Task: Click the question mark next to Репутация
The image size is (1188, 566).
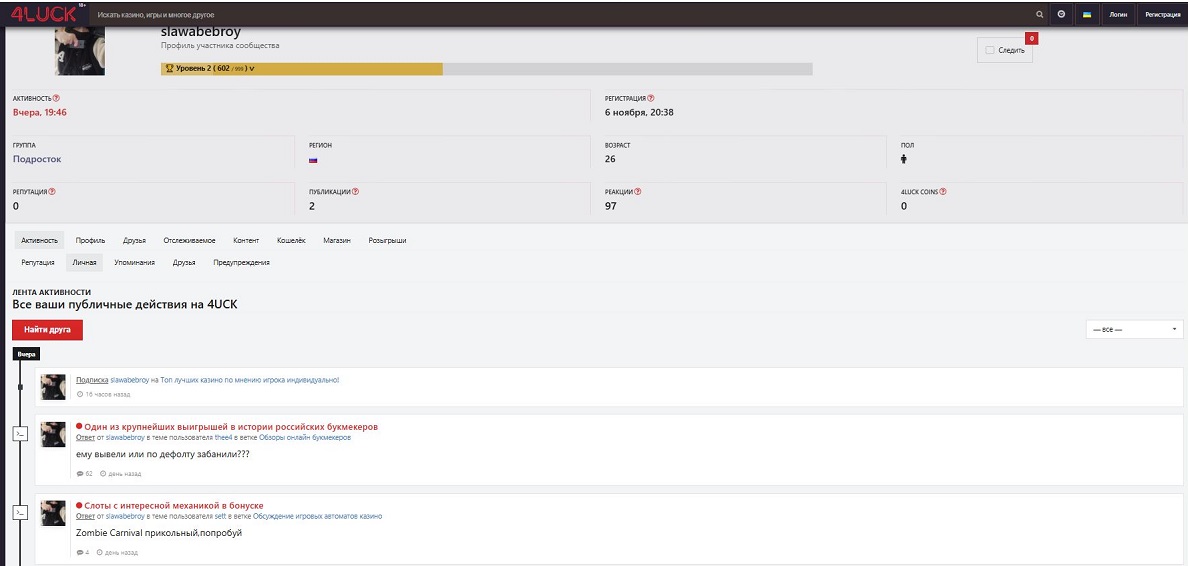Action: click(52, 191)
